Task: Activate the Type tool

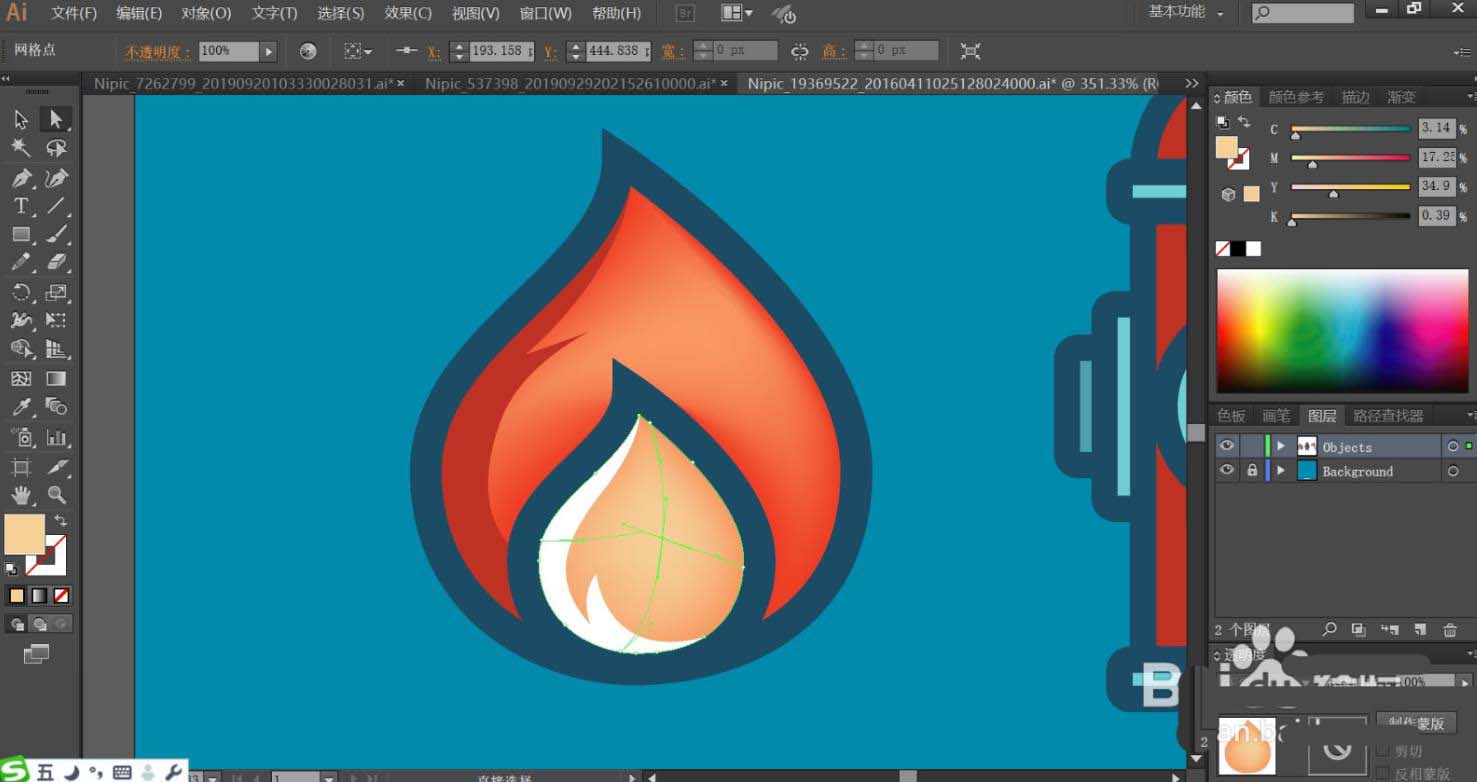Action: (x=21, y=206)
